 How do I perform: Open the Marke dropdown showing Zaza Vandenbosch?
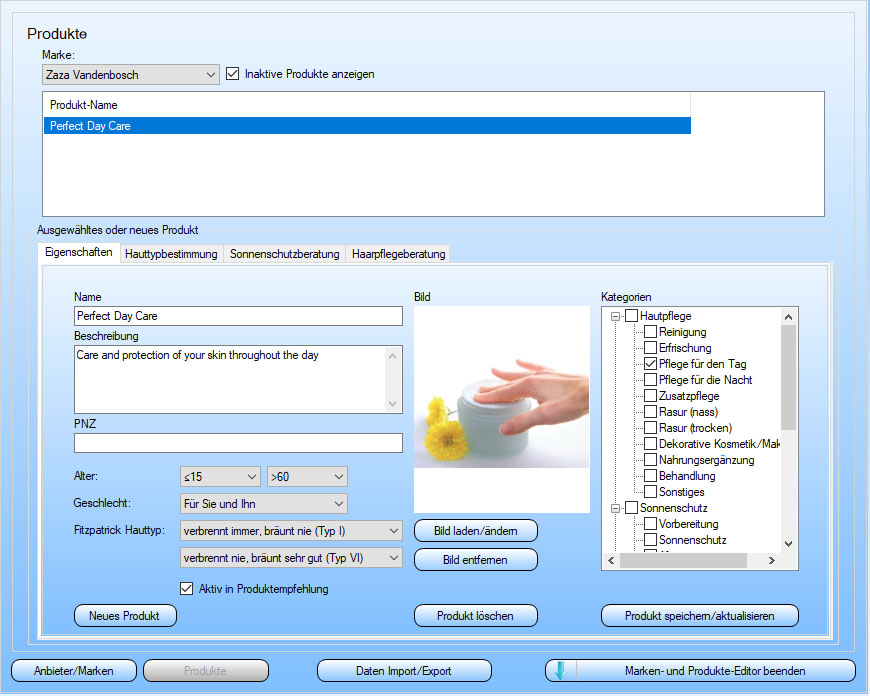coord(130,74)
